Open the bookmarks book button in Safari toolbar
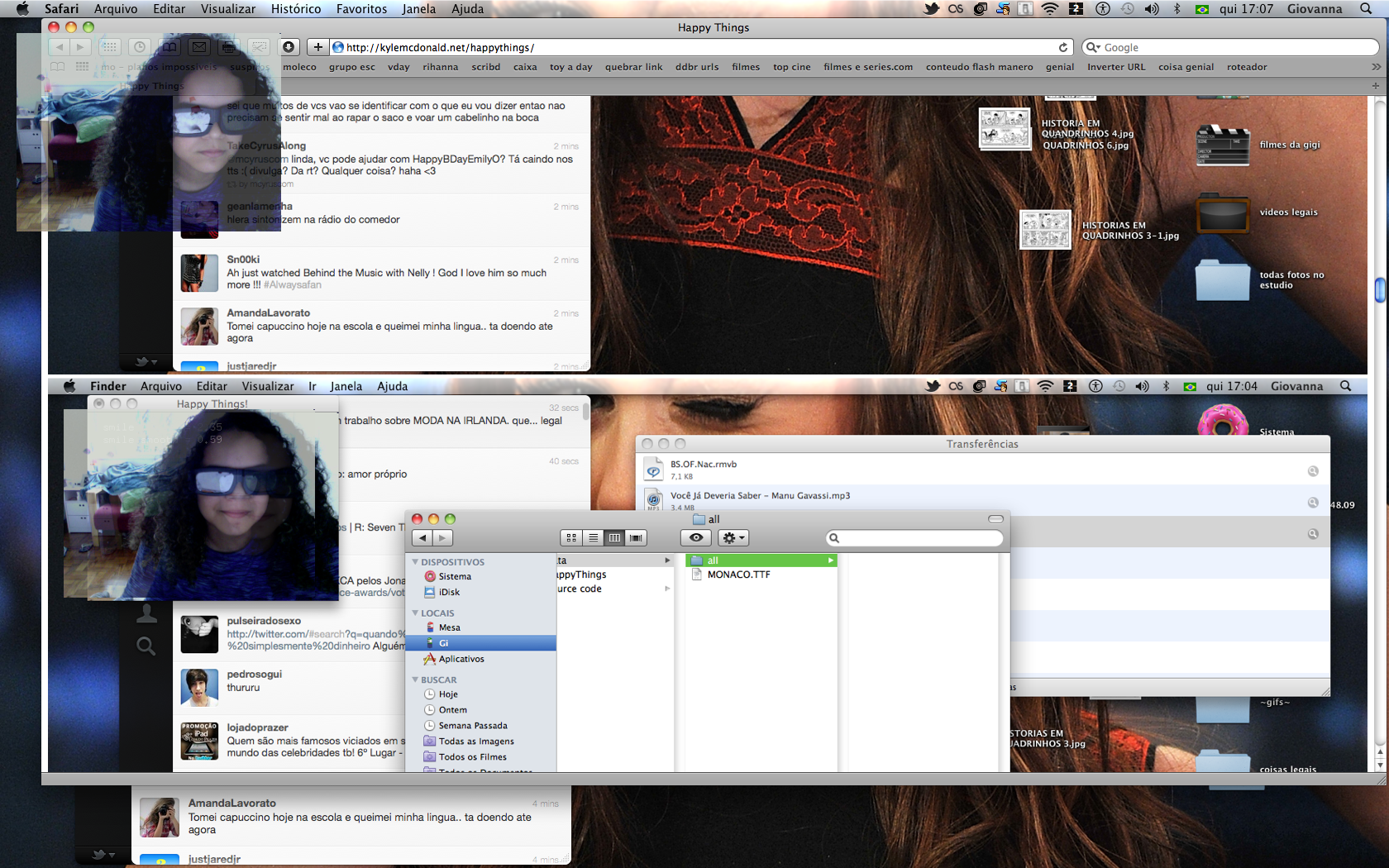The image size is (1389, 868). [x=169, y=47]
